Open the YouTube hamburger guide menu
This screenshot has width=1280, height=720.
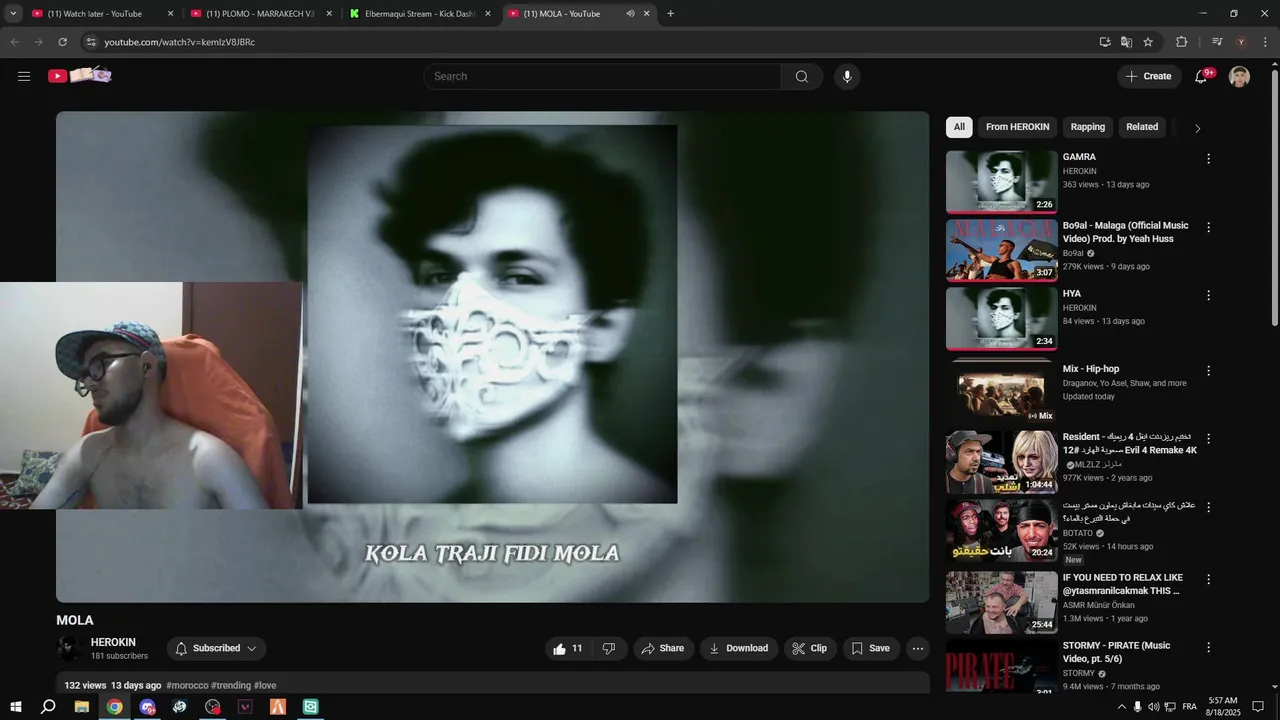click(24, 76)
